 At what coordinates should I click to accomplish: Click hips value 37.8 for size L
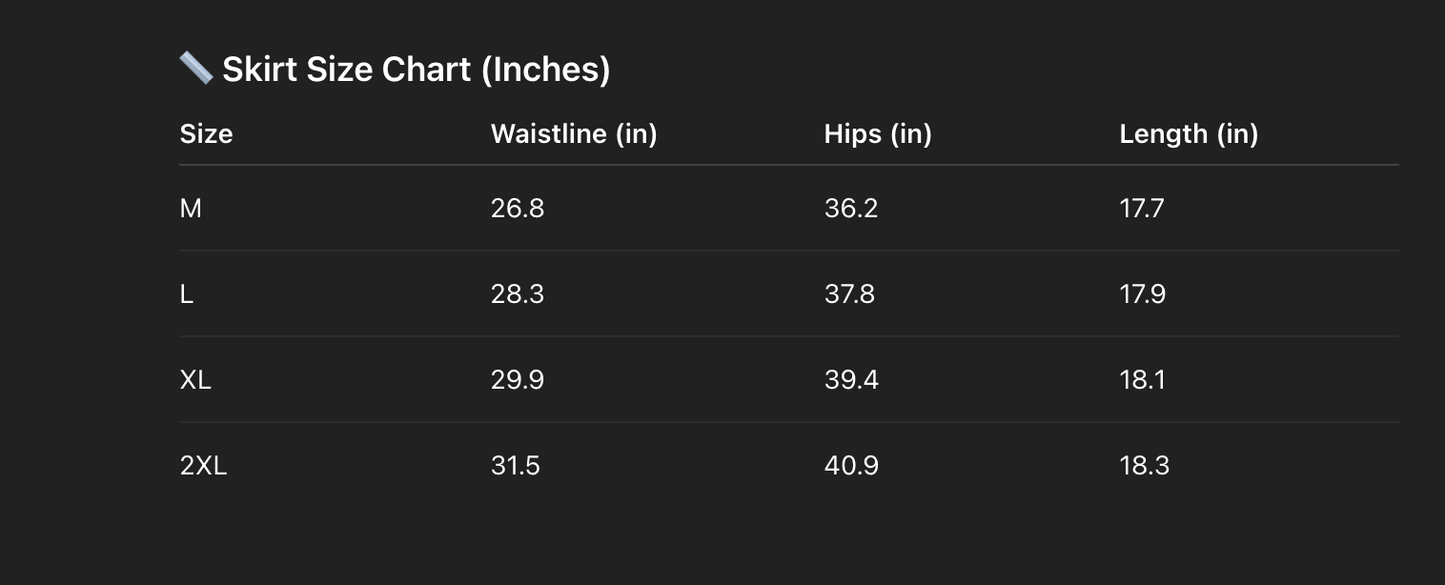tap(850, 294)
